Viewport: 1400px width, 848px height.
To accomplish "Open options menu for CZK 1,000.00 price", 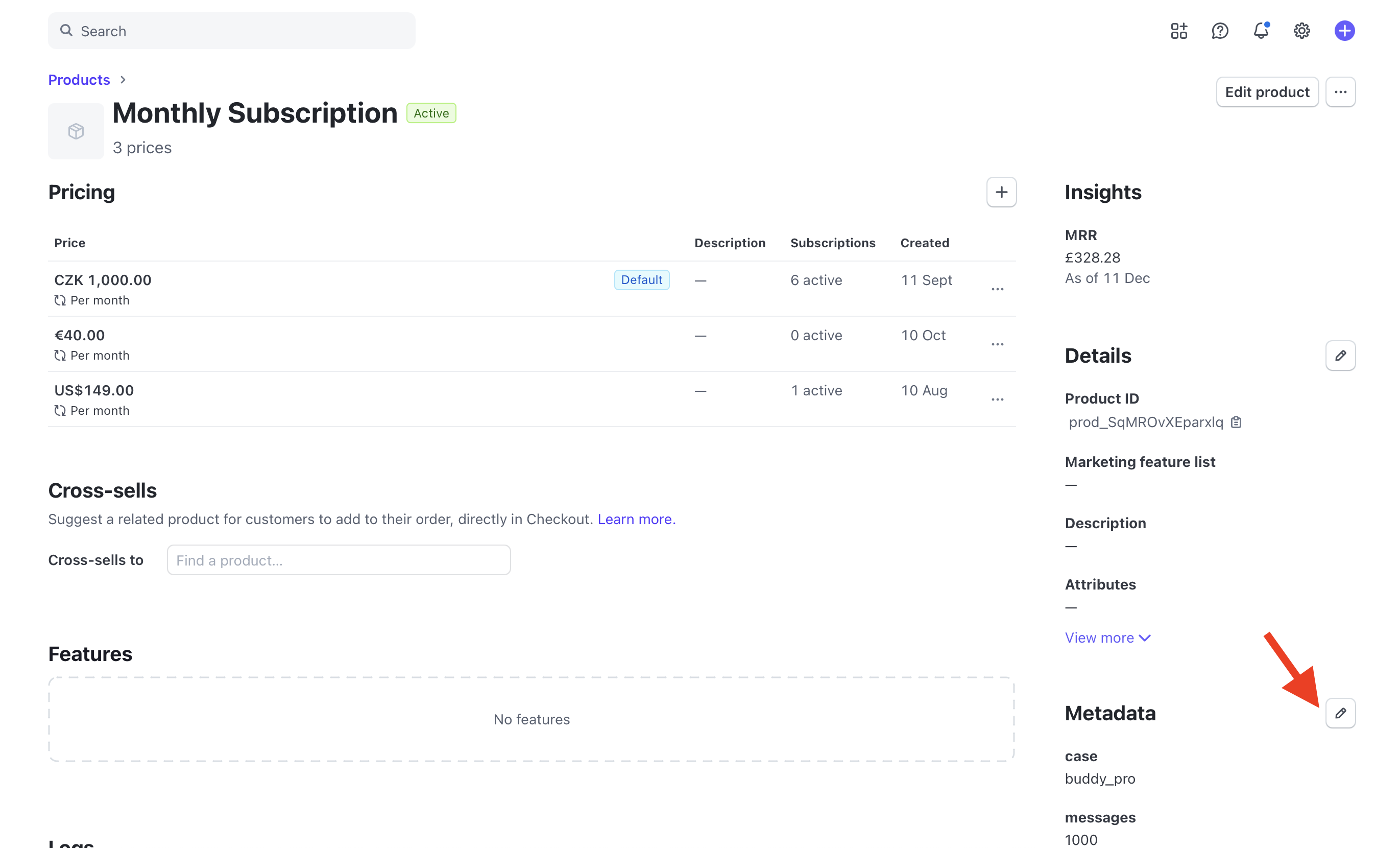I will point(997,289).
